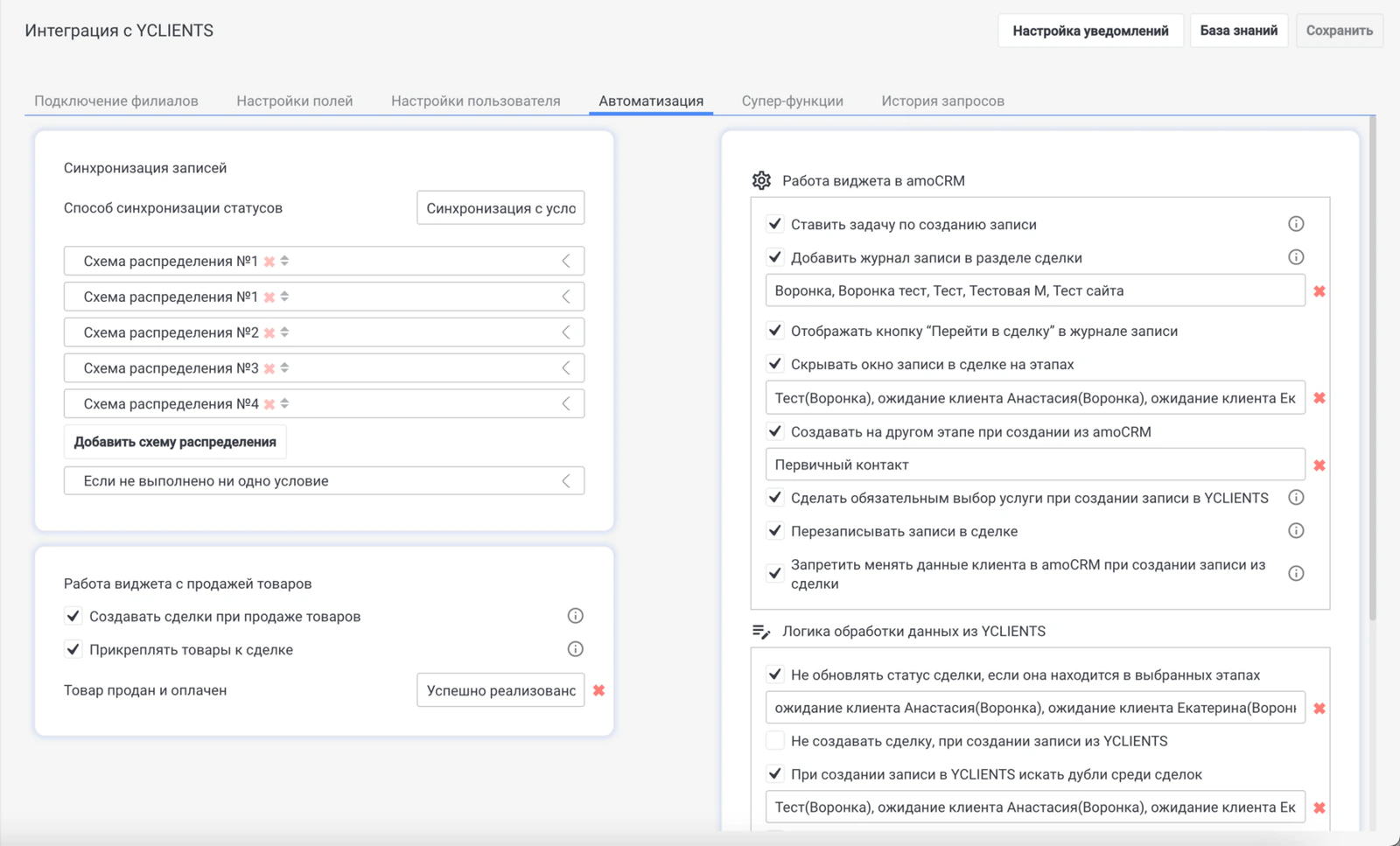Clear the Первичный контакт stage field

[x=1319, y=465]
